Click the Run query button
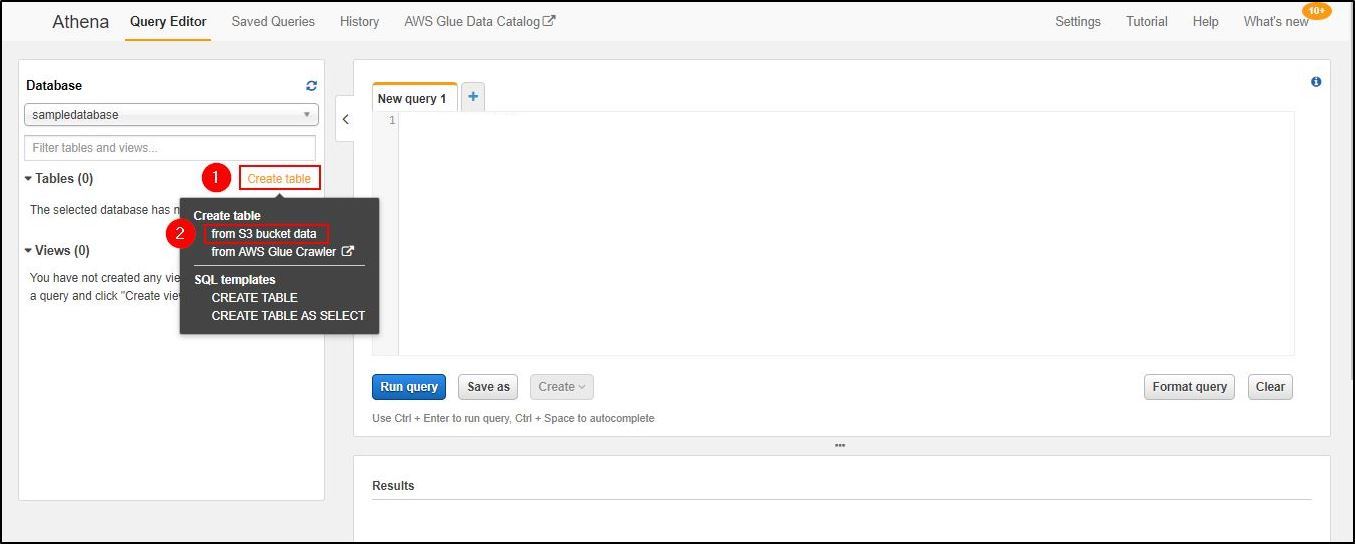 click(x=409, y=387)
